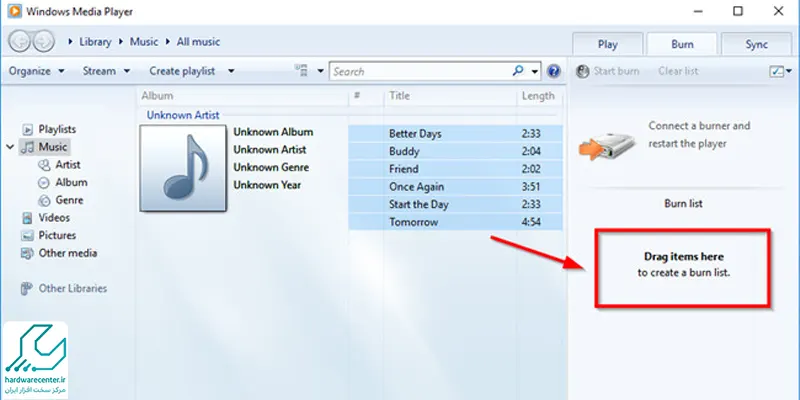Viewport: 800px width, 400px height.
Task: Open the Create playlist dropdown arrow
Action: (231, 71)
